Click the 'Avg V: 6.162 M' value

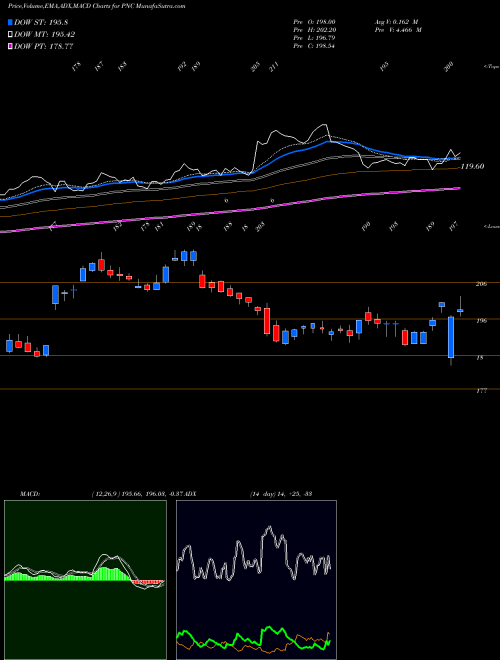point(396,22)
